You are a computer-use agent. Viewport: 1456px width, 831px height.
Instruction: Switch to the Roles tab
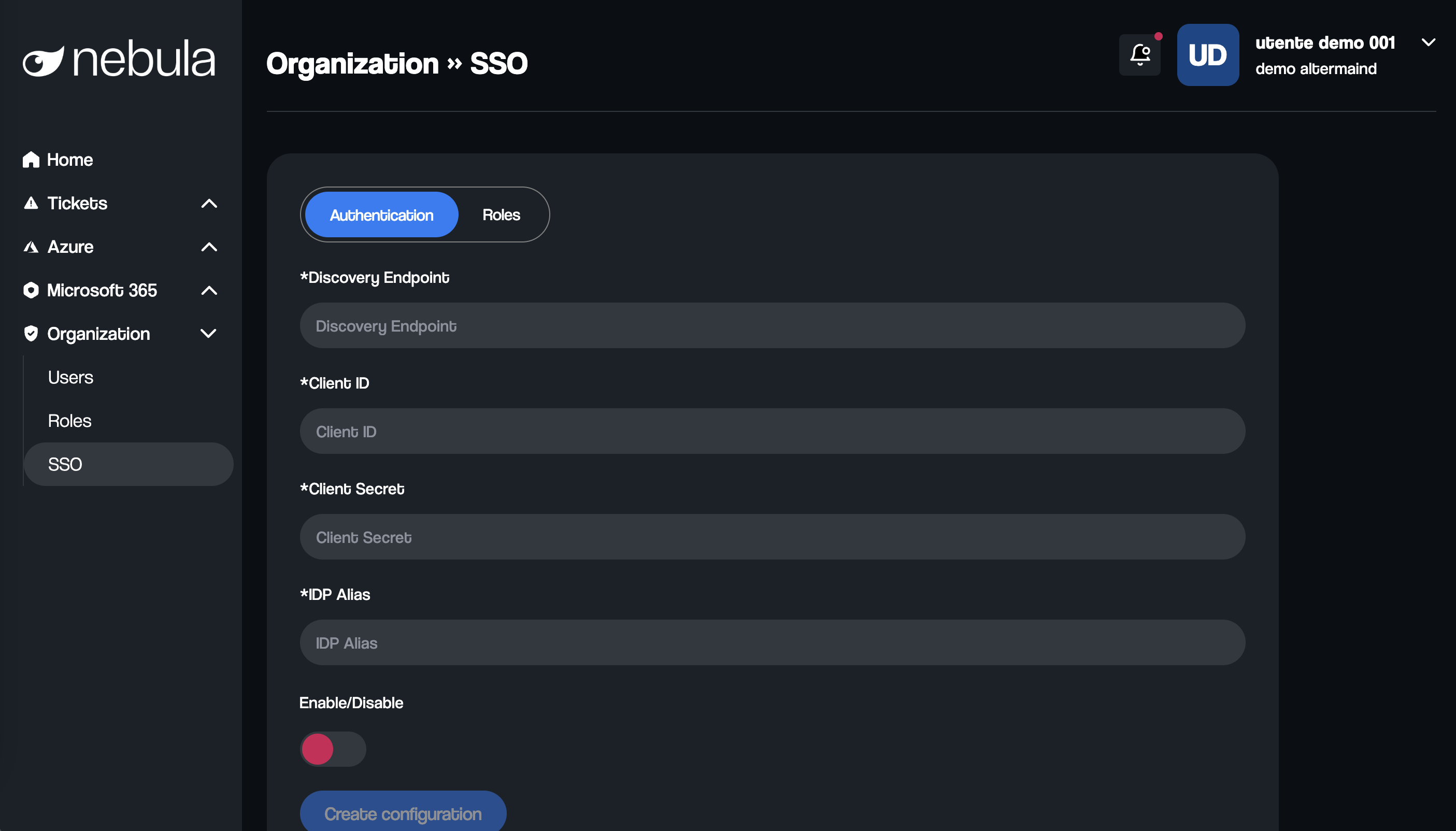point(501,214)
